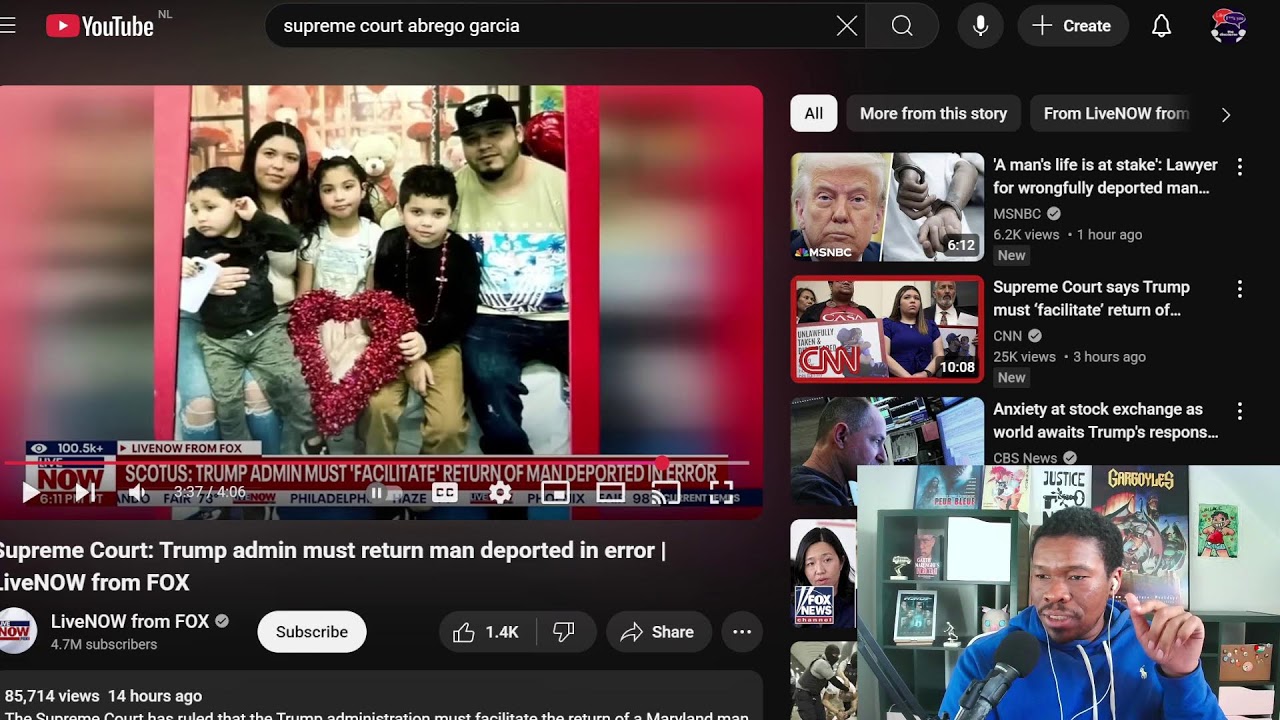Switch to theater mode
Viewport: 1280px width, 720px height.
coord(610,492)
